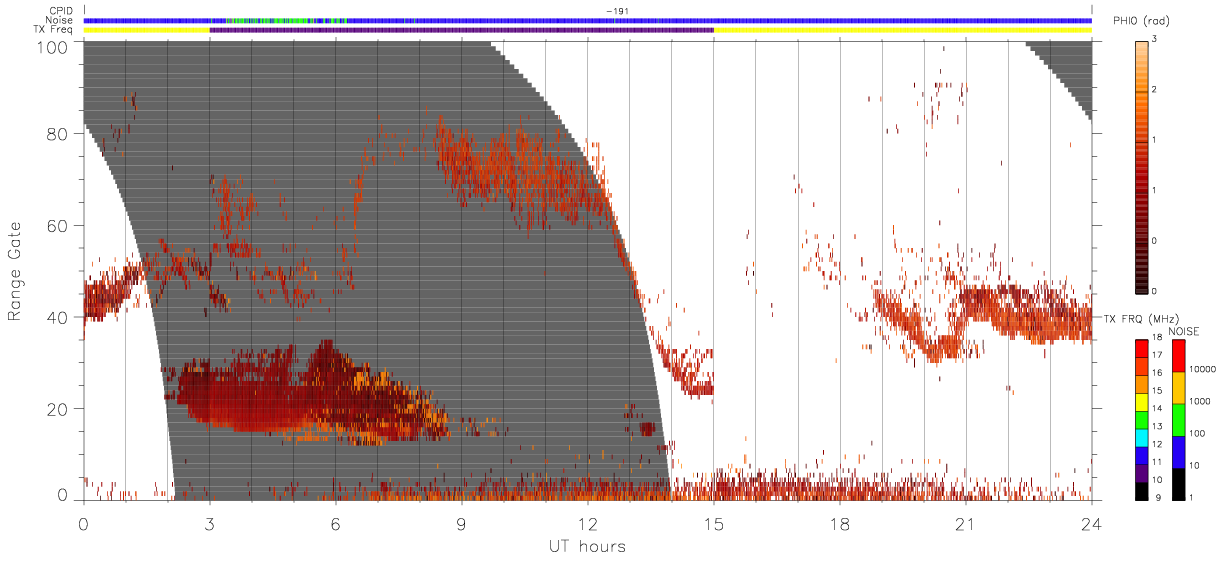This screenshot has height=567, width=1228.
Task: Click the "20" tick on Range Gate axis
Action: point(58,408)
